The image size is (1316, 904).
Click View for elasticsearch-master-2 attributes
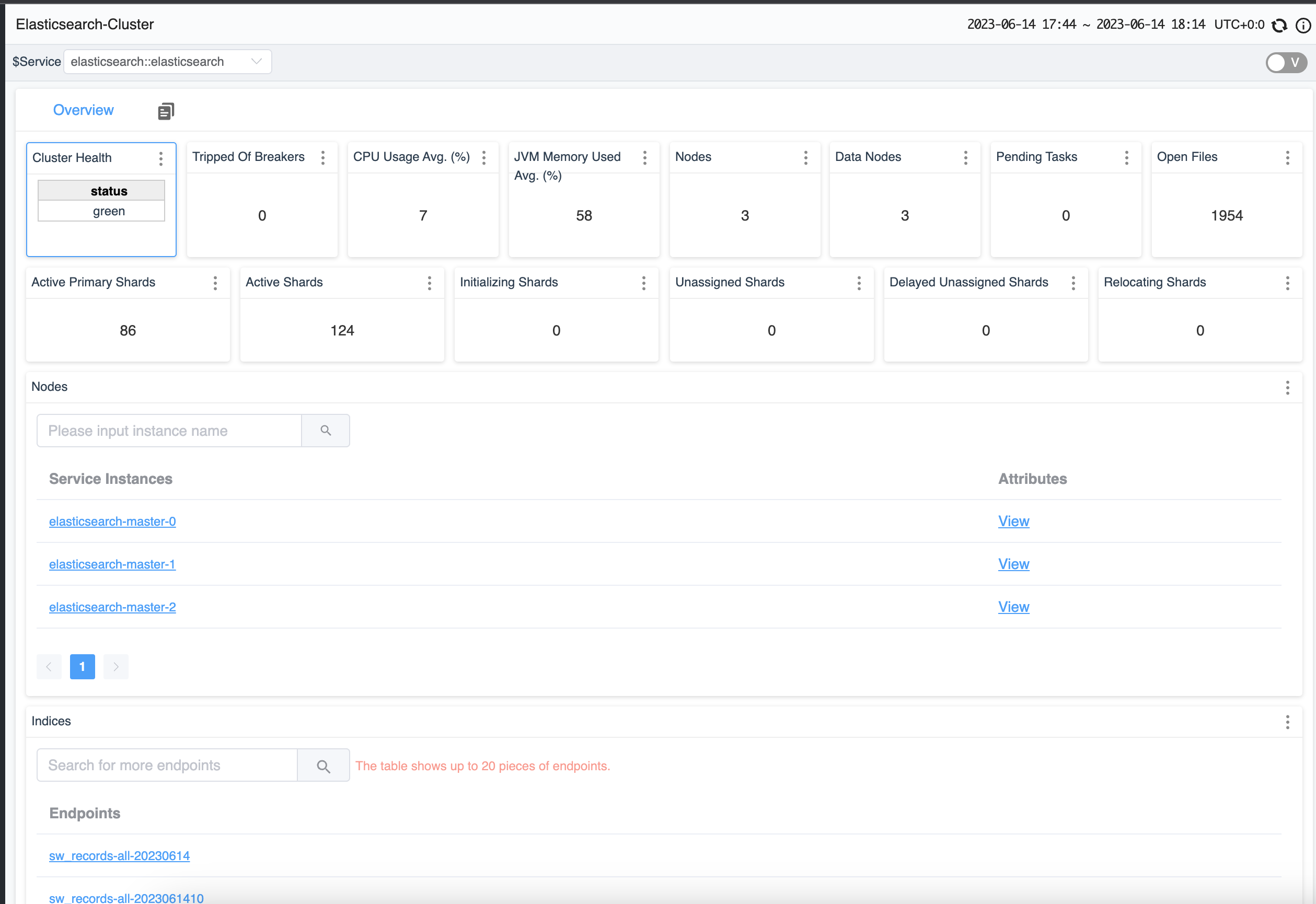1013,607
